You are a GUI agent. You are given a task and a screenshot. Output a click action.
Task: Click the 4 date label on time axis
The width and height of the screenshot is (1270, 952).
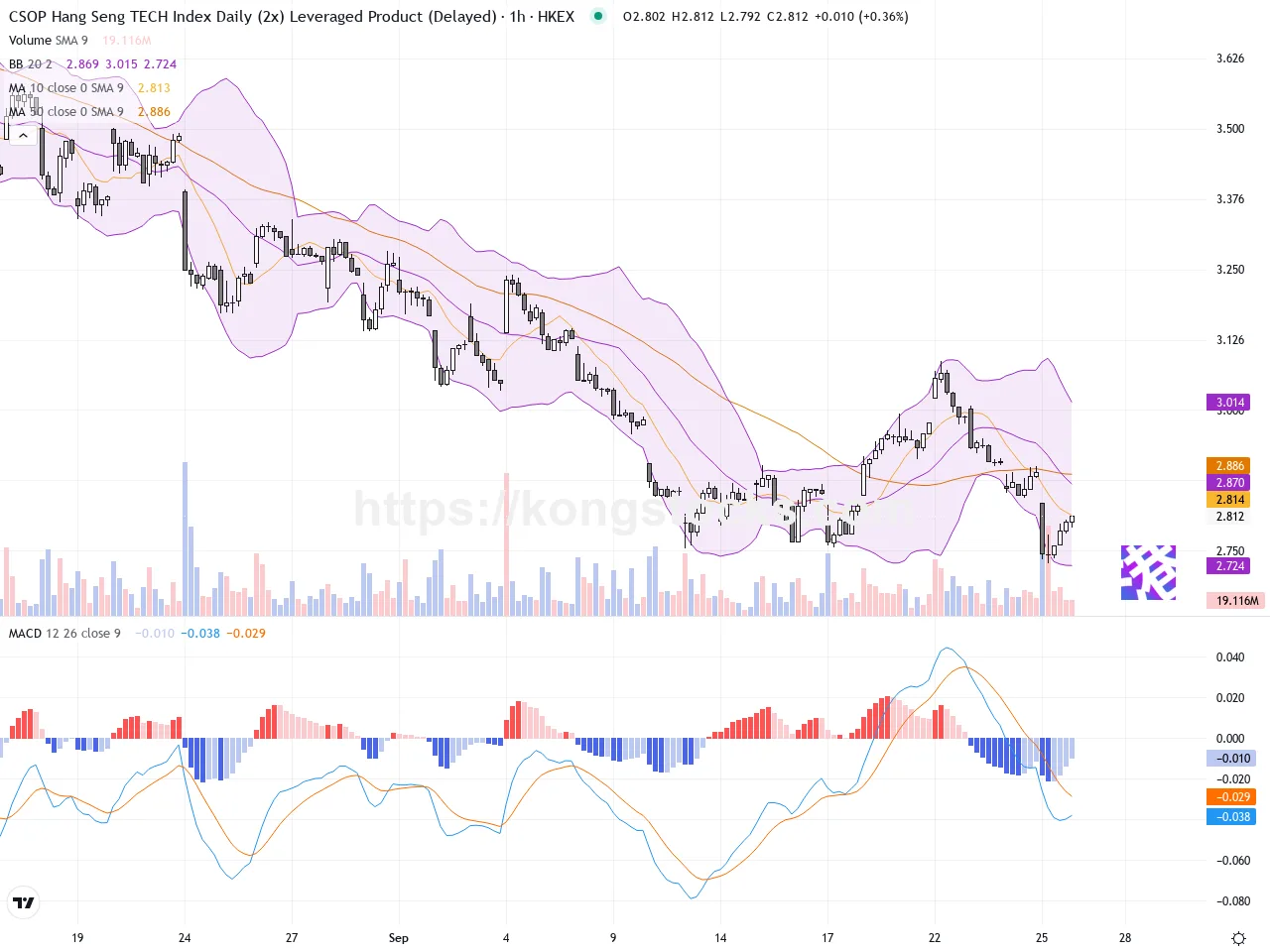pyautogui.click(x=506, y=938)
